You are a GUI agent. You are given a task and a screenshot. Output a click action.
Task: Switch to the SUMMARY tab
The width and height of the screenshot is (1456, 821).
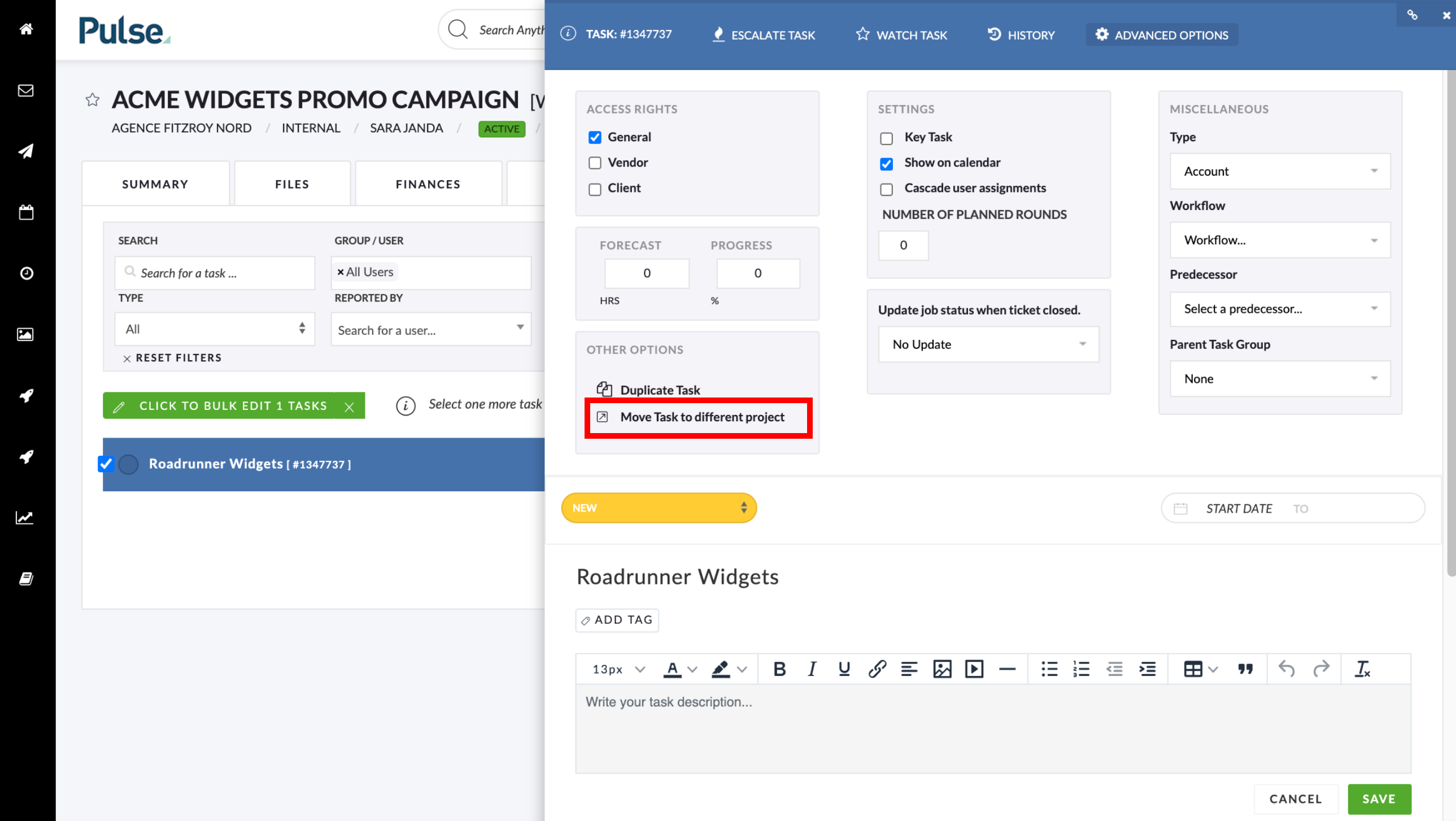coord(155,184)
